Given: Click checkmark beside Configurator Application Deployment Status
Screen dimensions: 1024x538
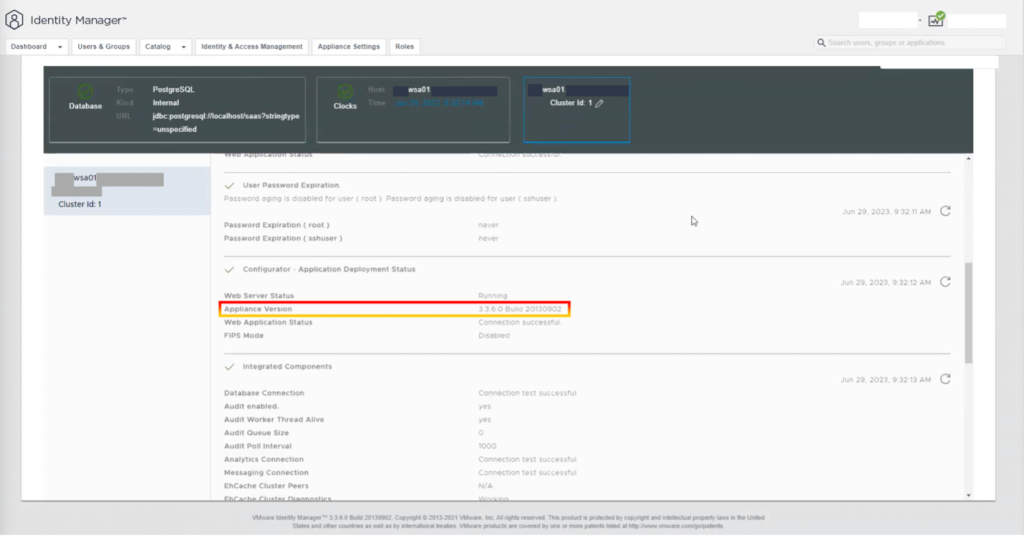Looking at the screenshot, I should tap(229, 270).
